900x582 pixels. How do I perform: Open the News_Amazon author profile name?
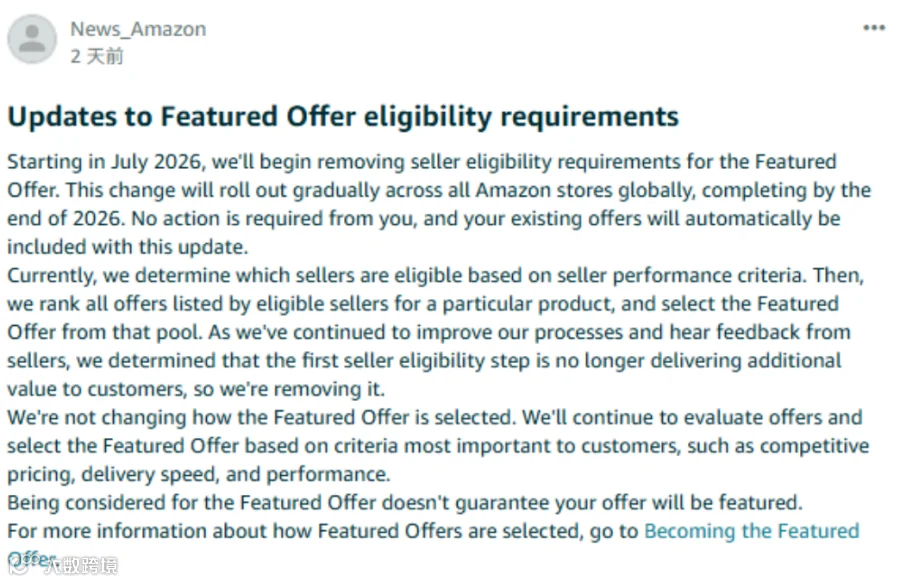(x=138, y=29)
